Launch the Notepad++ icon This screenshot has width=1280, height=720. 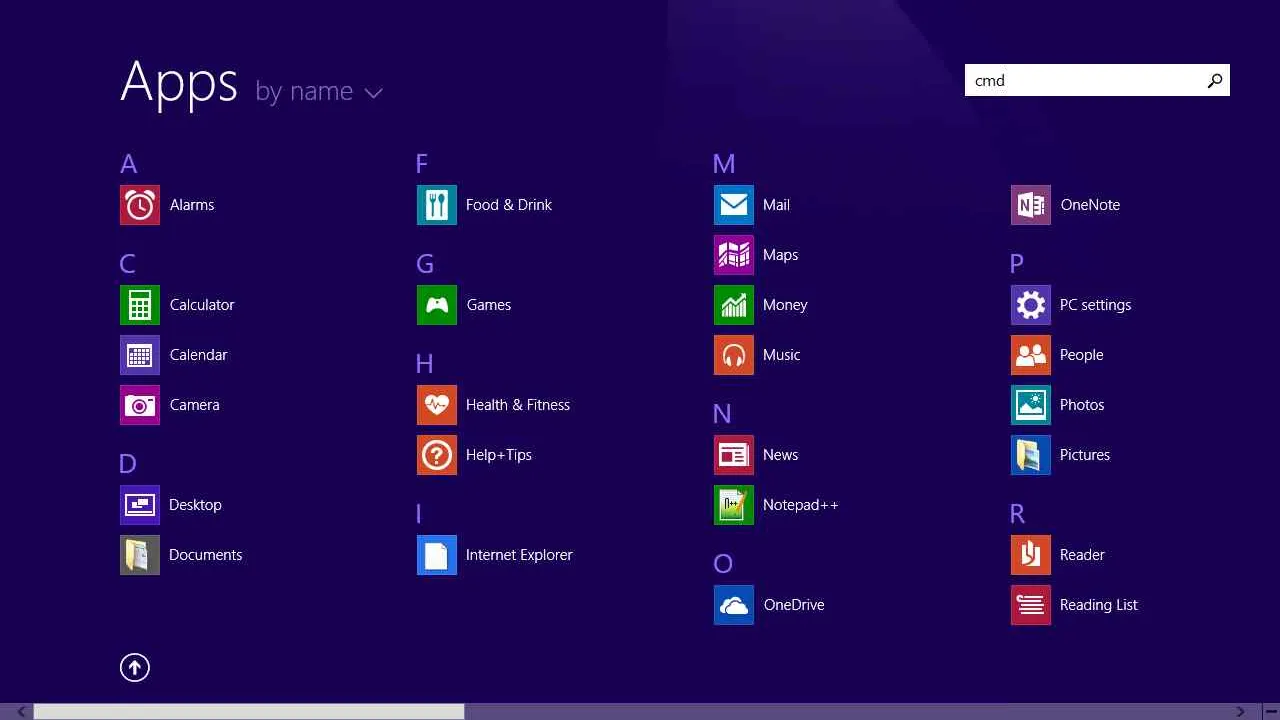click(734, 505)
